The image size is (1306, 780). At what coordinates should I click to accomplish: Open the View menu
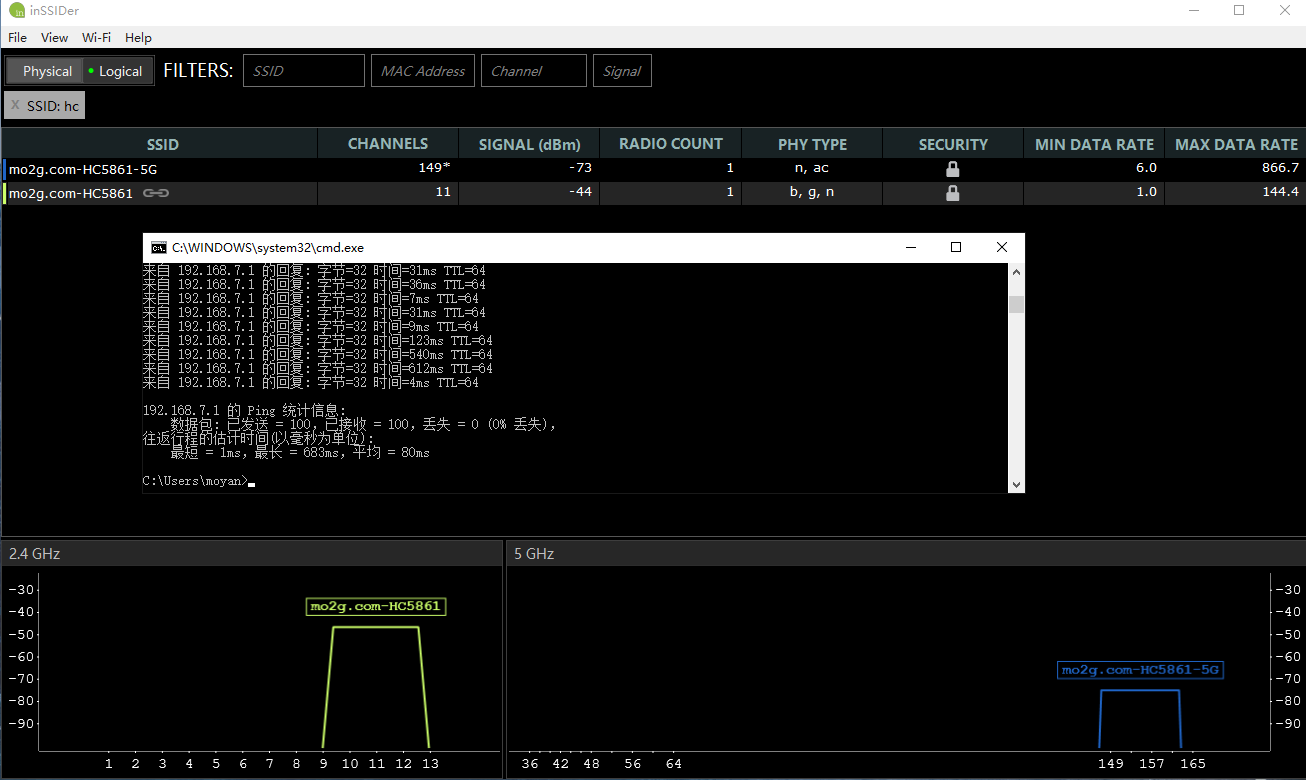[x=55, y=38]
